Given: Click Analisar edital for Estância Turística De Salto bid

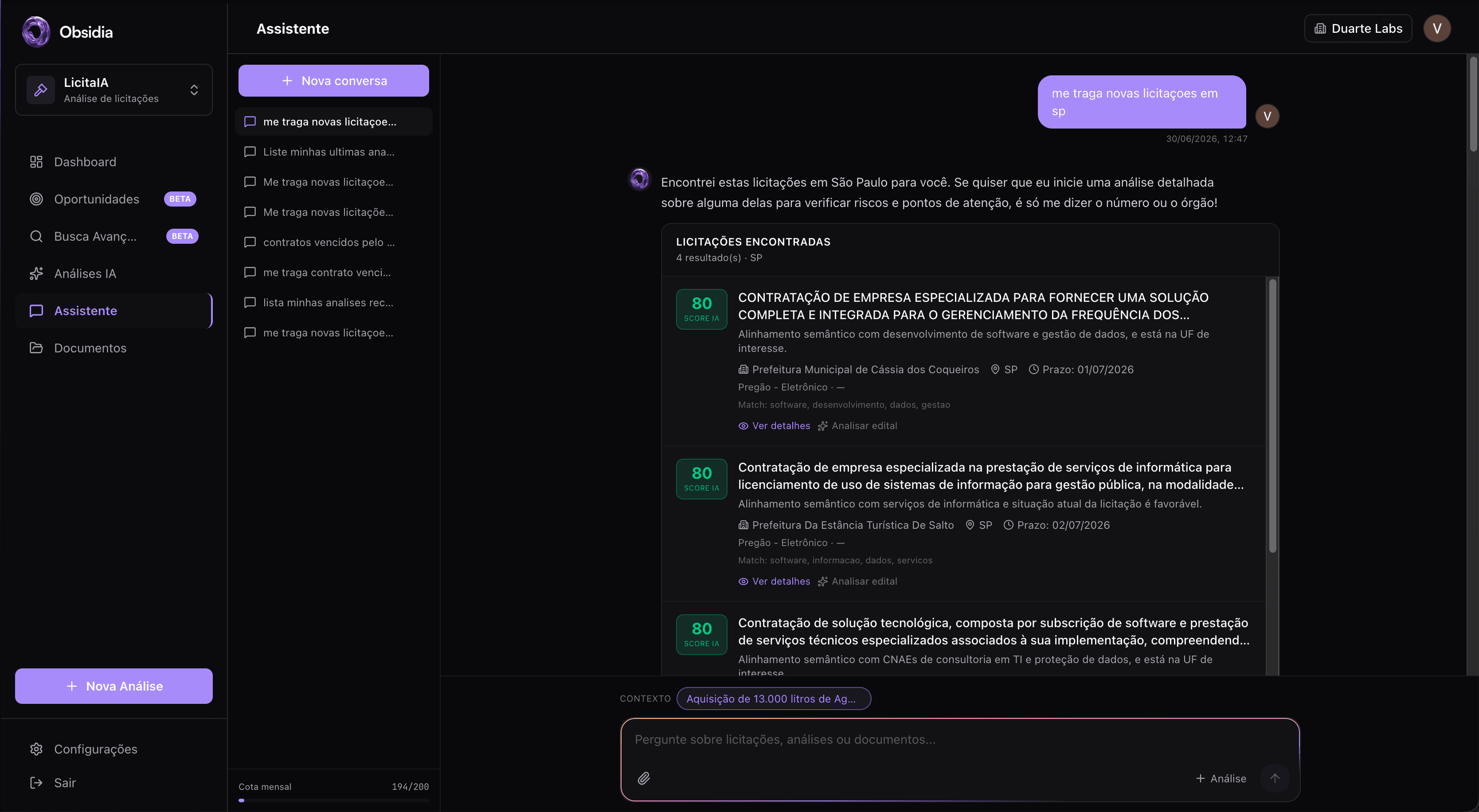Looking at the screenshot, I should [857, 582].
